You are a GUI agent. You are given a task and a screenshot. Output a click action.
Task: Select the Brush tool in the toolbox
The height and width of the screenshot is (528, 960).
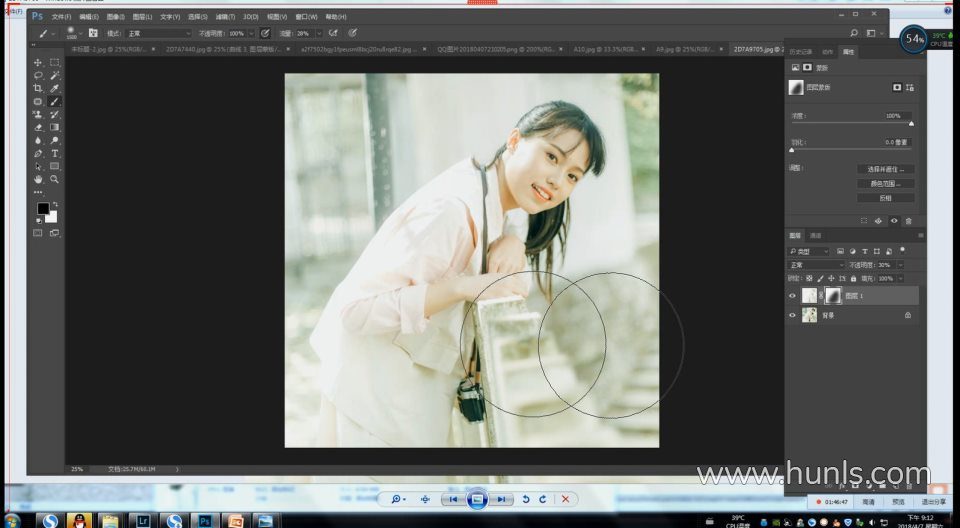pos(54,102)
